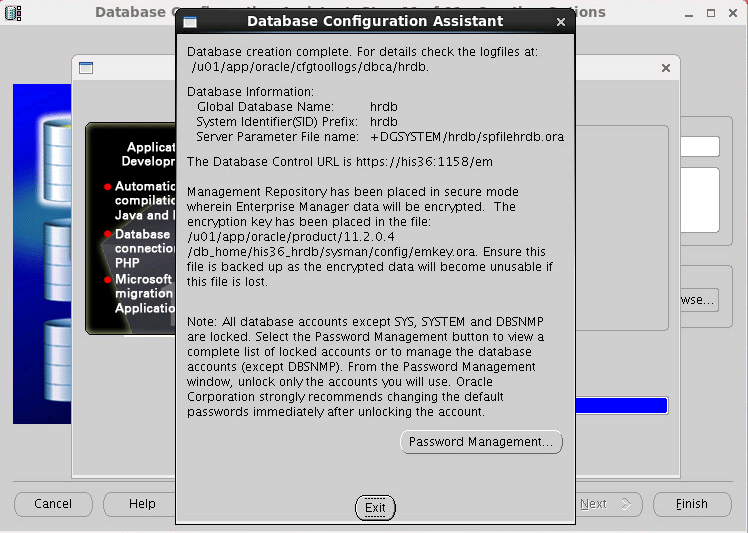Click the Cancel button in the main window
Image resolution: width=748 pixels, height=533 pixels.
53,504
